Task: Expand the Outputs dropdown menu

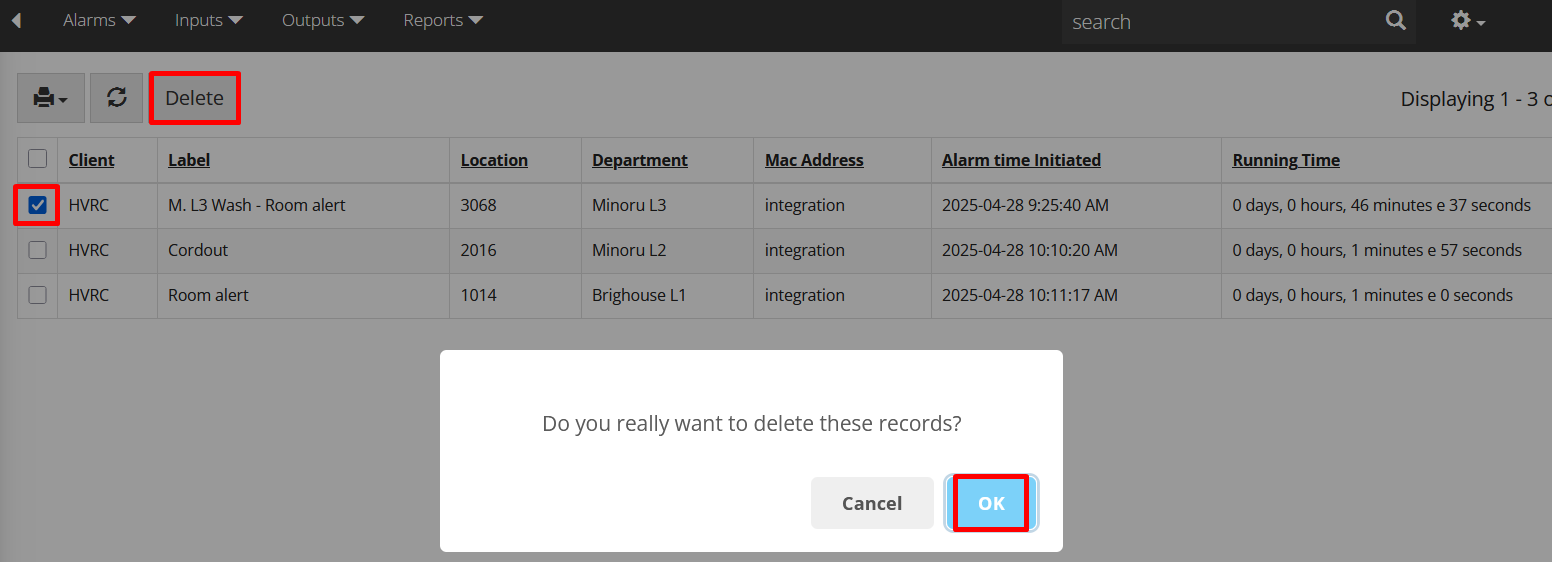Action: (x=323, y=20)
